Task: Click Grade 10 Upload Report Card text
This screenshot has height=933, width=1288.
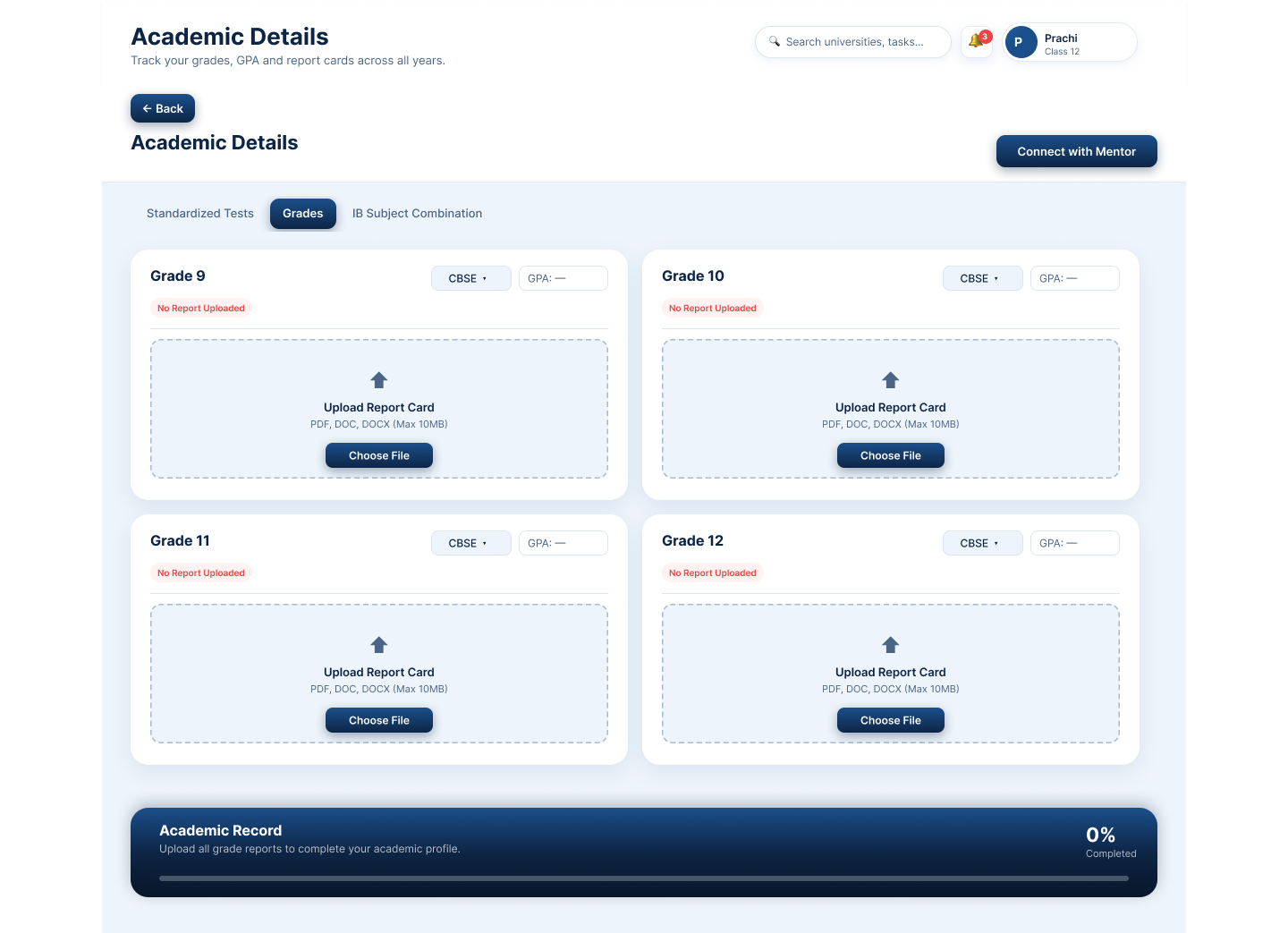Action: point(891,407)
